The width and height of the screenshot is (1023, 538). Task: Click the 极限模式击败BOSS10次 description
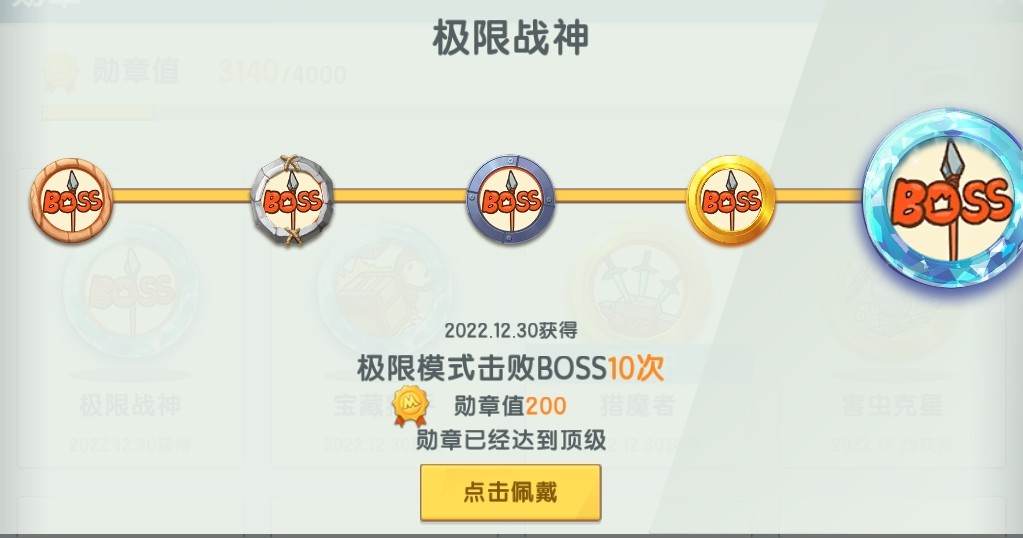[511, 368]
